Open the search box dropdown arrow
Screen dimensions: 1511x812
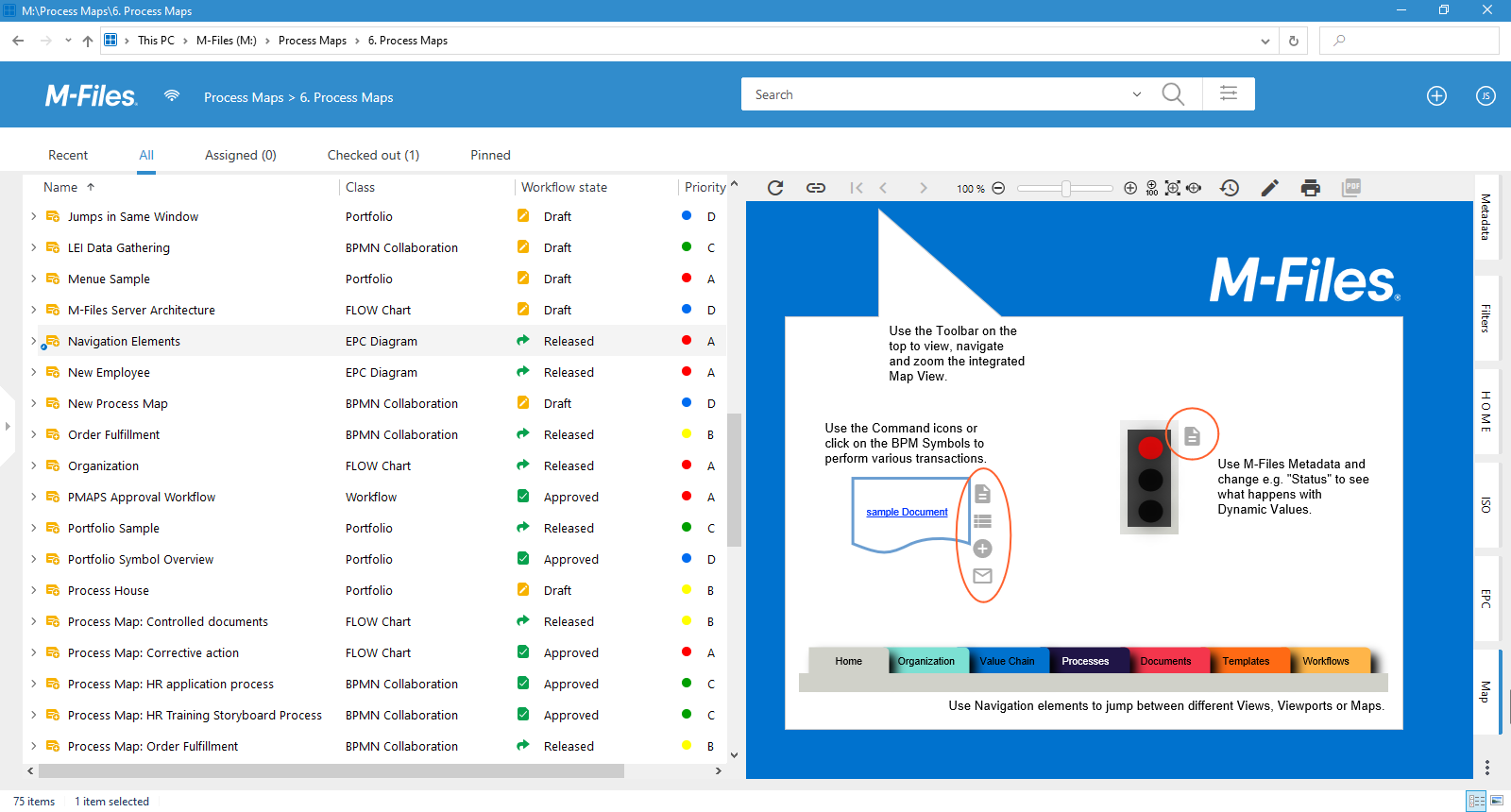(x=1136, y=94)
